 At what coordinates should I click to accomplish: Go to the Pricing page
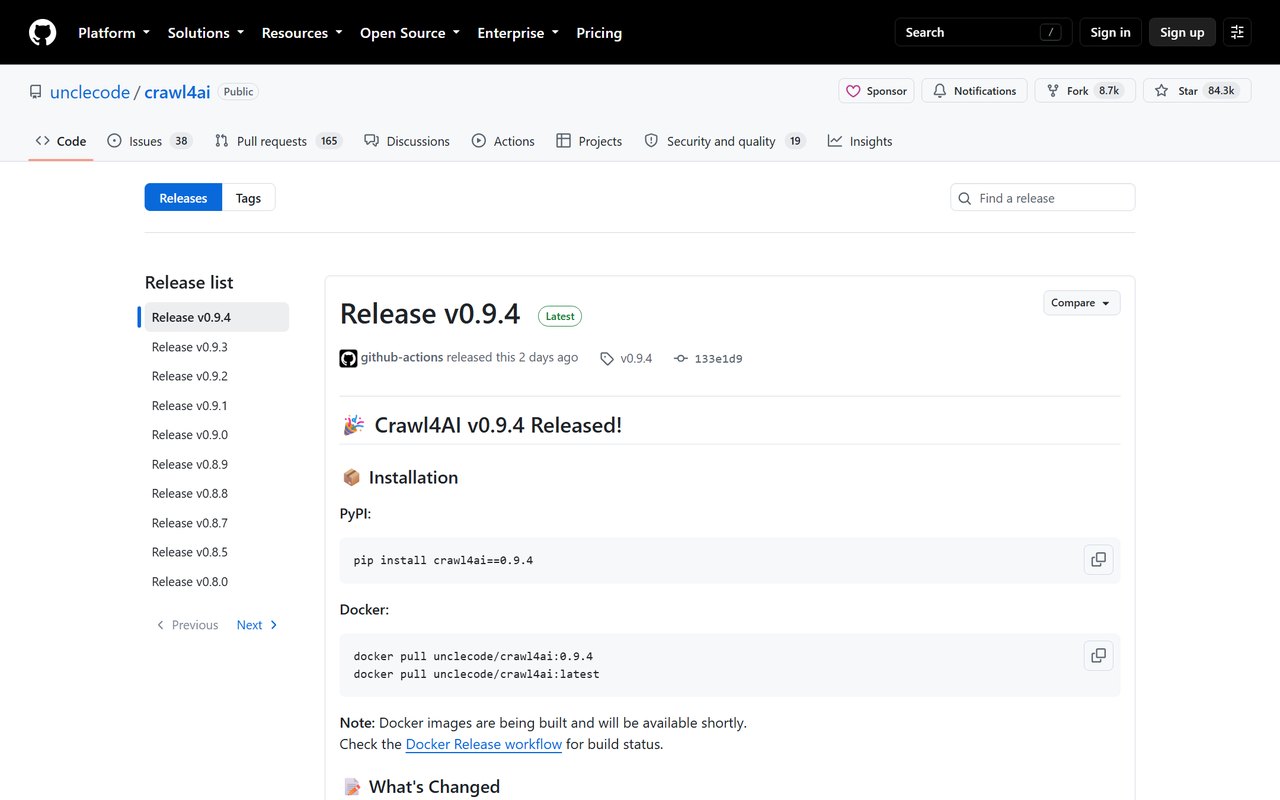(599, 33)
